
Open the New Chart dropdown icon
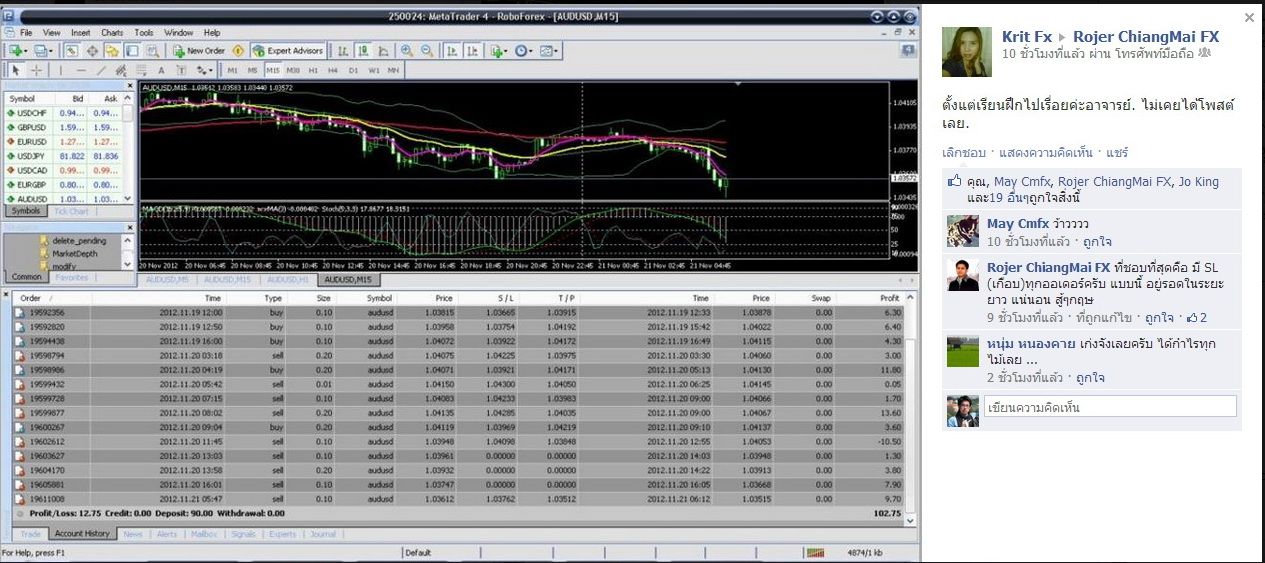click(x=17, y=50)
